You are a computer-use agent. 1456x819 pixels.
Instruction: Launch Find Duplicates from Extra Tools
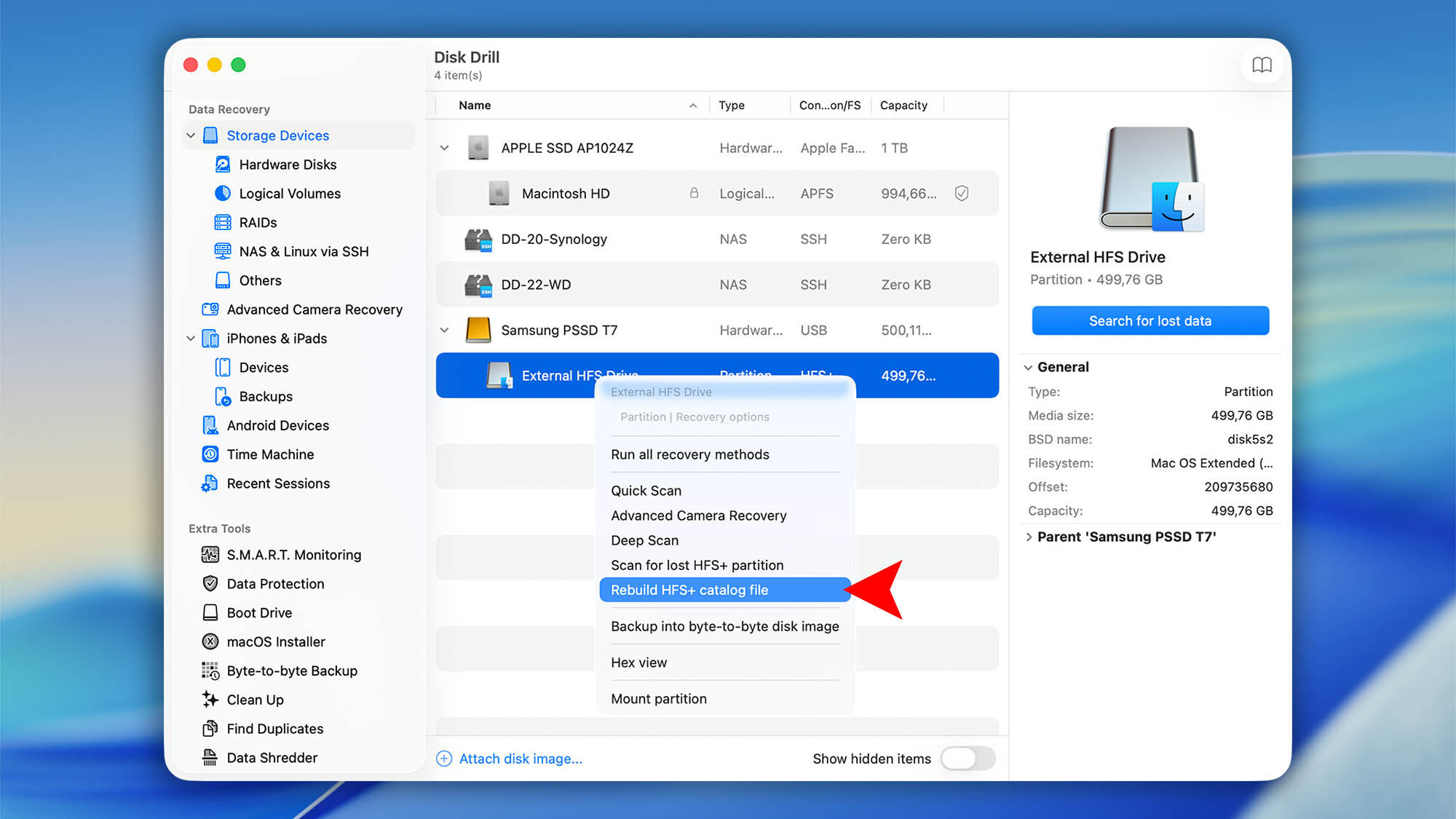click(274, 728)
